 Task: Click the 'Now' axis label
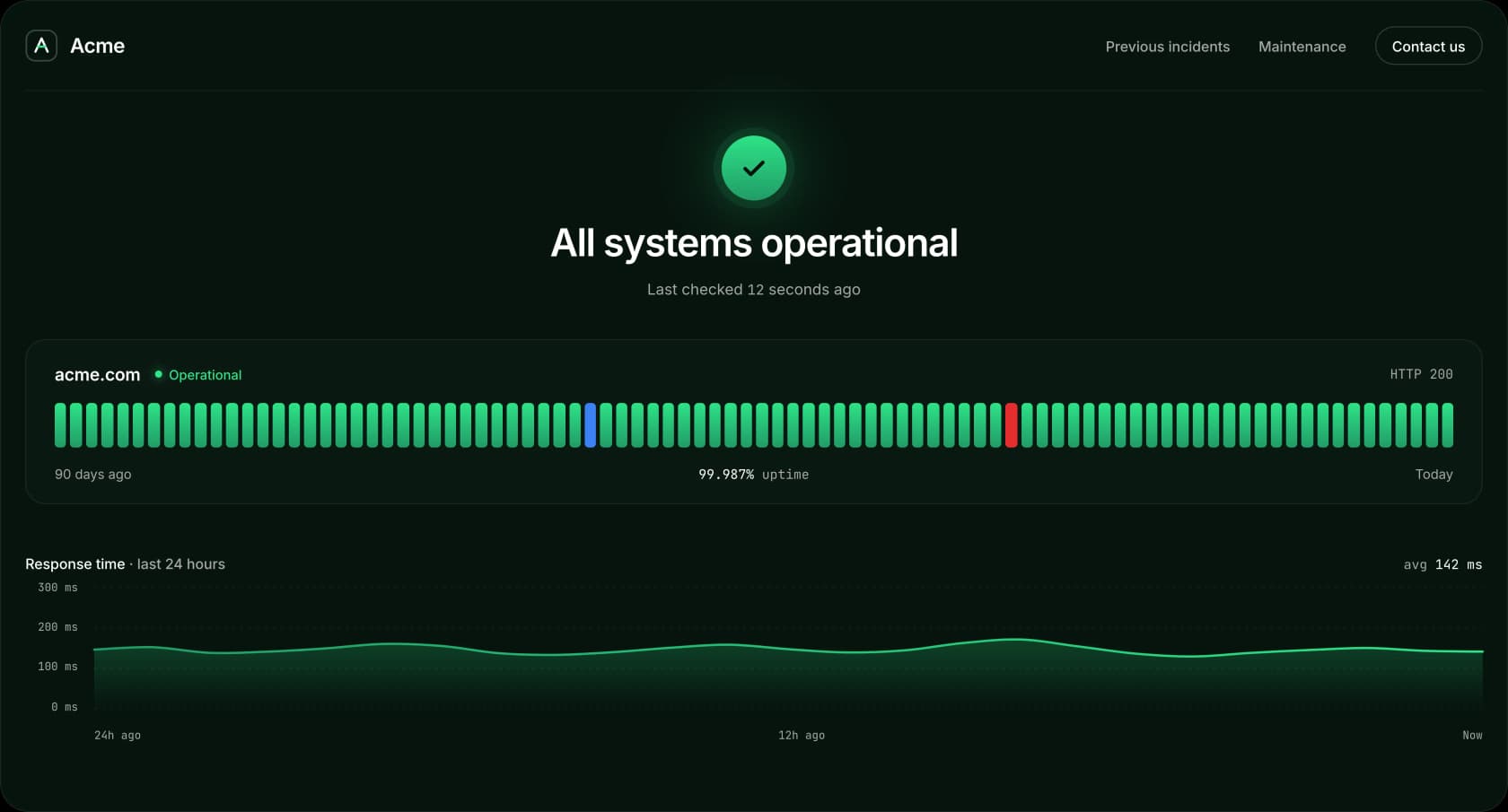click(x=1472, y=735)
